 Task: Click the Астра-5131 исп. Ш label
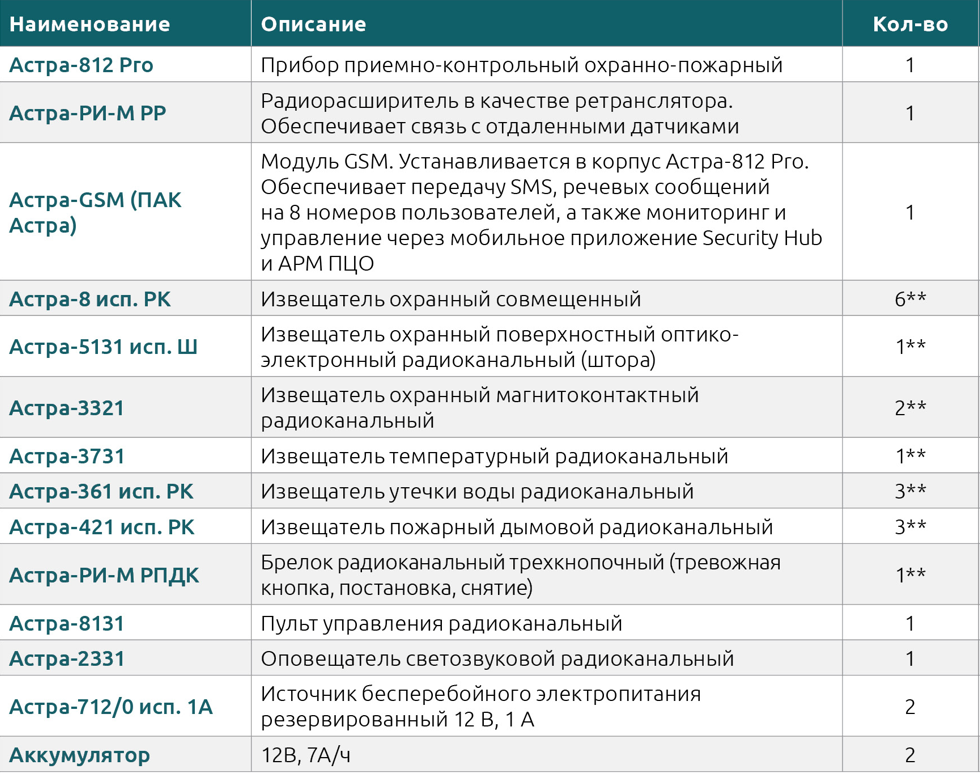click(x=85, y=345)
